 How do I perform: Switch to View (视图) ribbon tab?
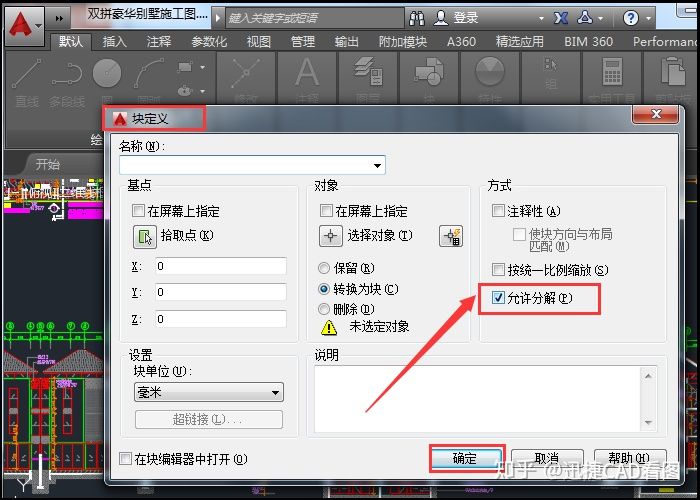(x=259, y=42)
